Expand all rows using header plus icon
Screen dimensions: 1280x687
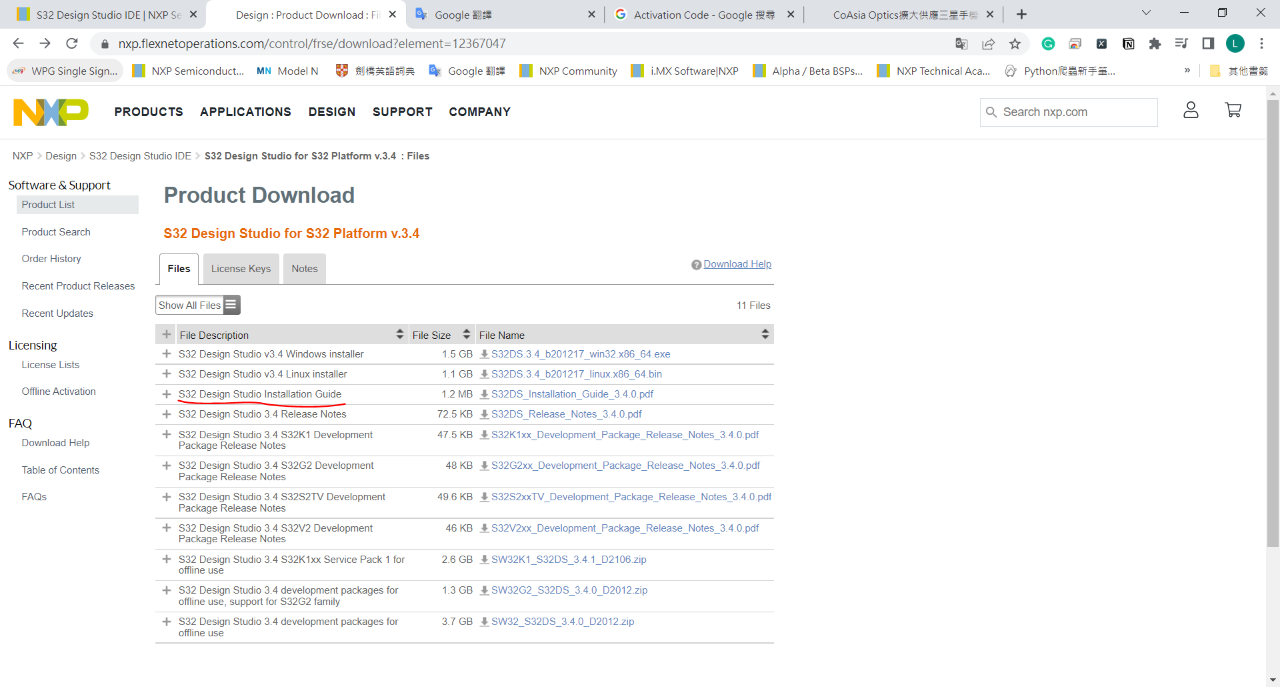point(167,335)
